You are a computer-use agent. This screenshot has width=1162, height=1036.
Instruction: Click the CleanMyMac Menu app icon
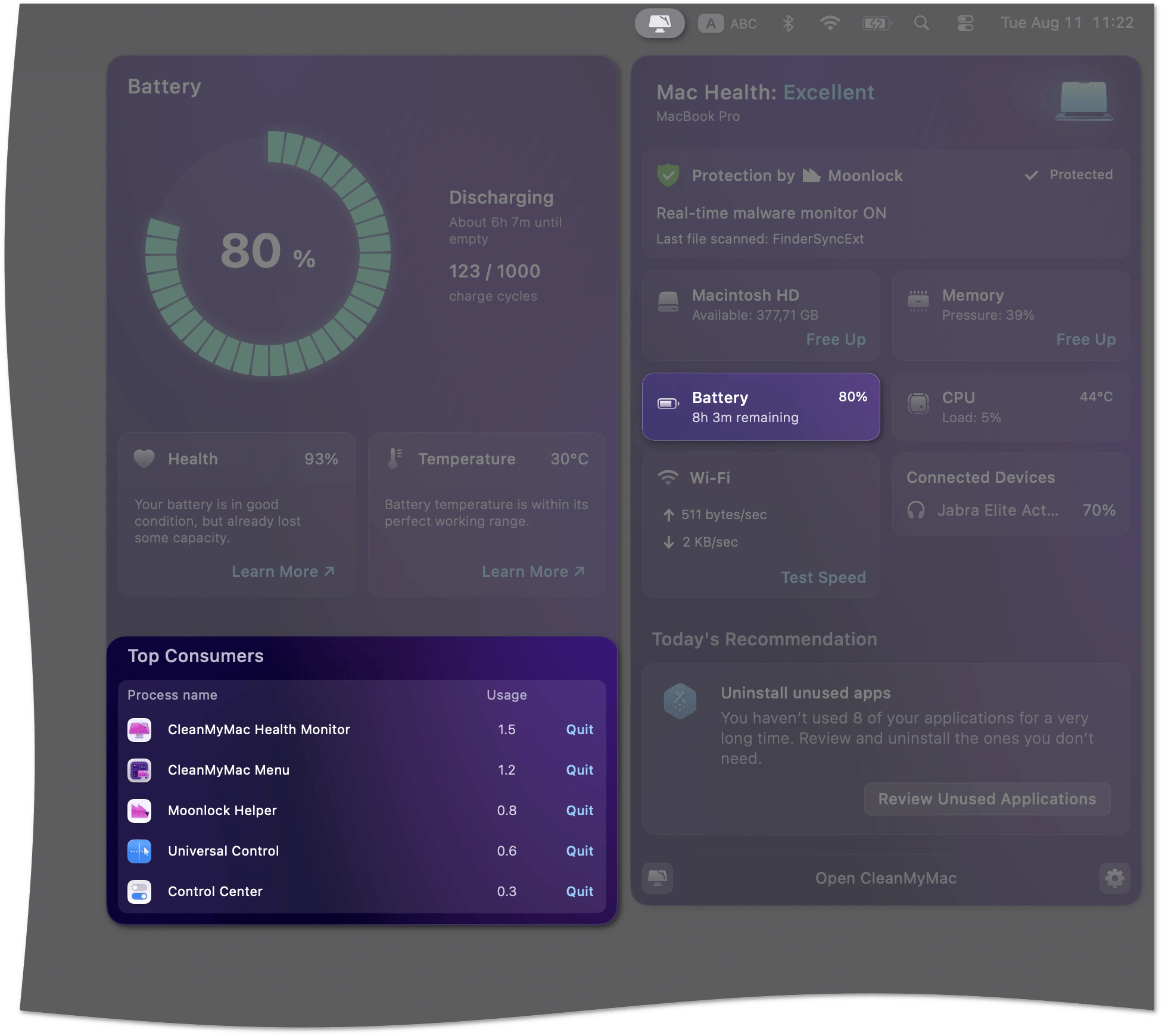[139, 770]
